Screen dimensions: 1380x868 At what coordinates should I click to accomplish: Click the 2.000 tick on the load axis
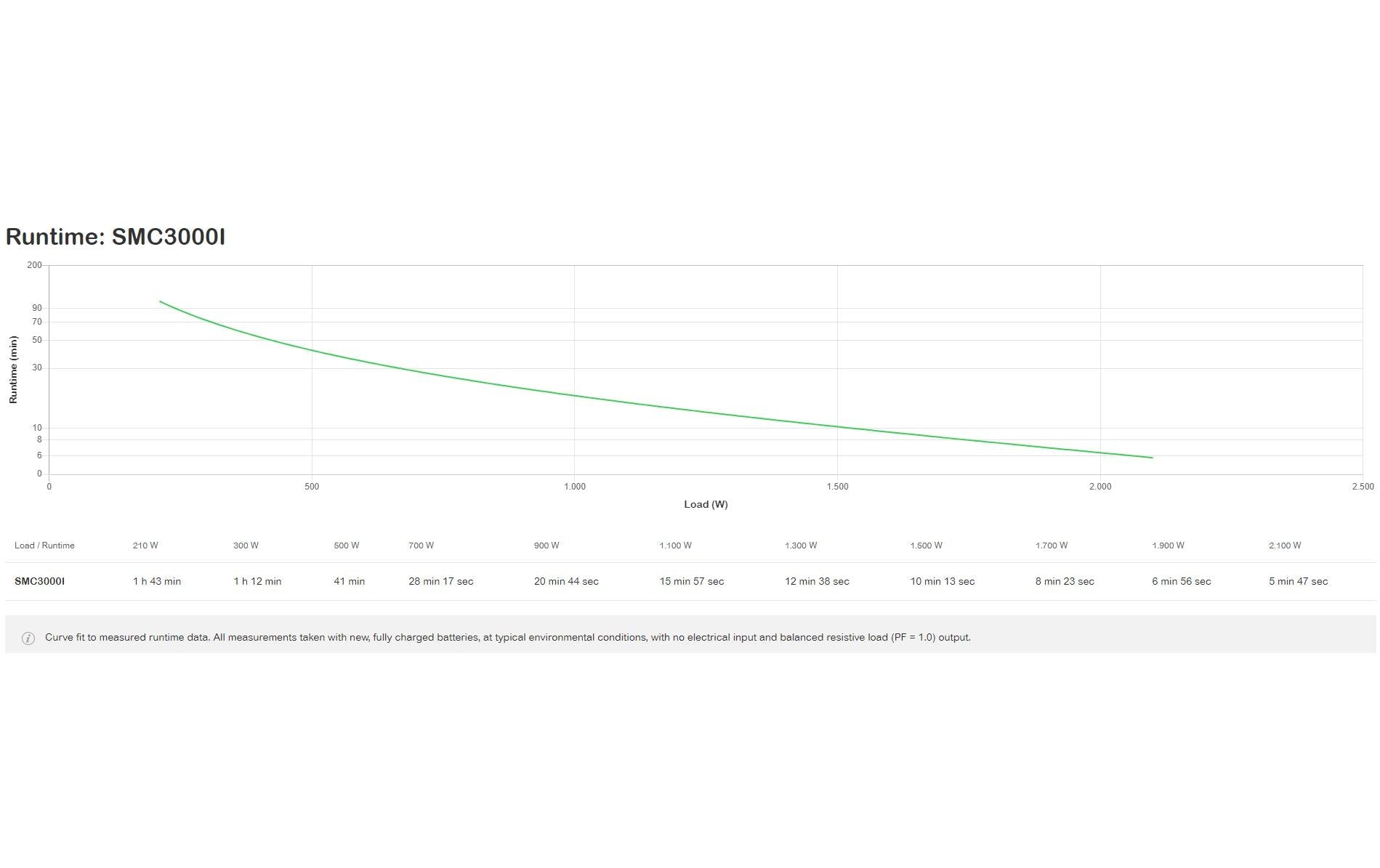pyautogui.click(x=1100, y=487)
